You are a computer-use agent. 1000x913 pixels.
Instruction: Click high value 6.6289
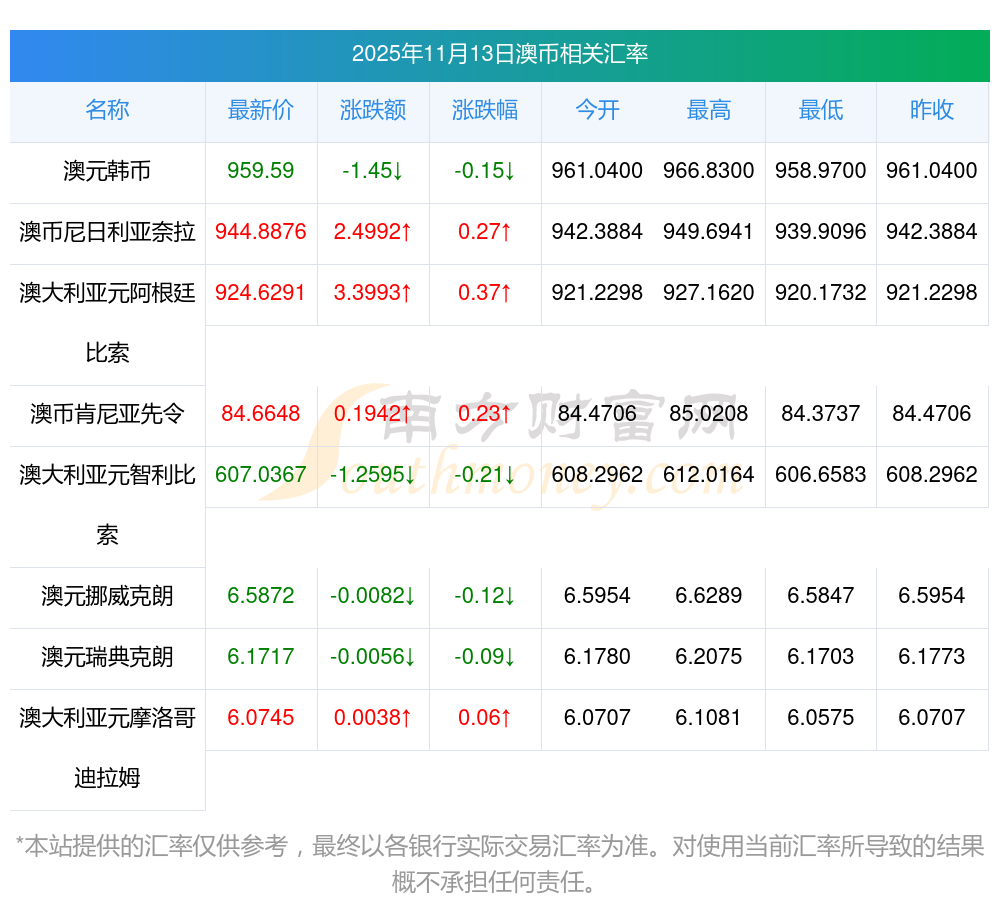(709, 595)
